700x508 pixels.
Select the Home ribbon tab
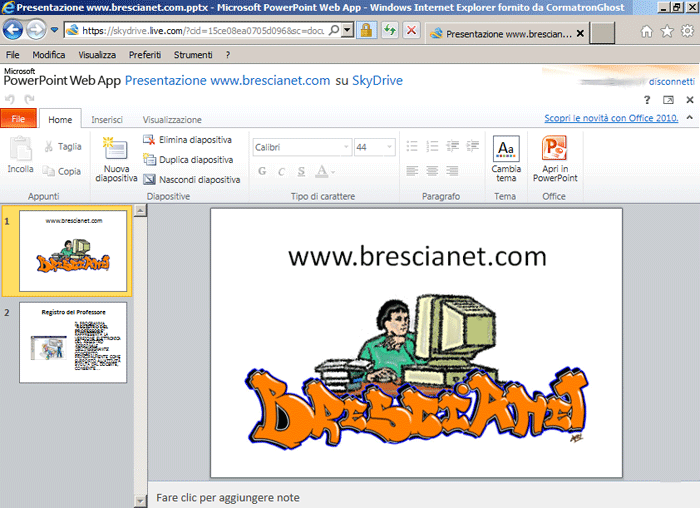[x=60, y=119]
